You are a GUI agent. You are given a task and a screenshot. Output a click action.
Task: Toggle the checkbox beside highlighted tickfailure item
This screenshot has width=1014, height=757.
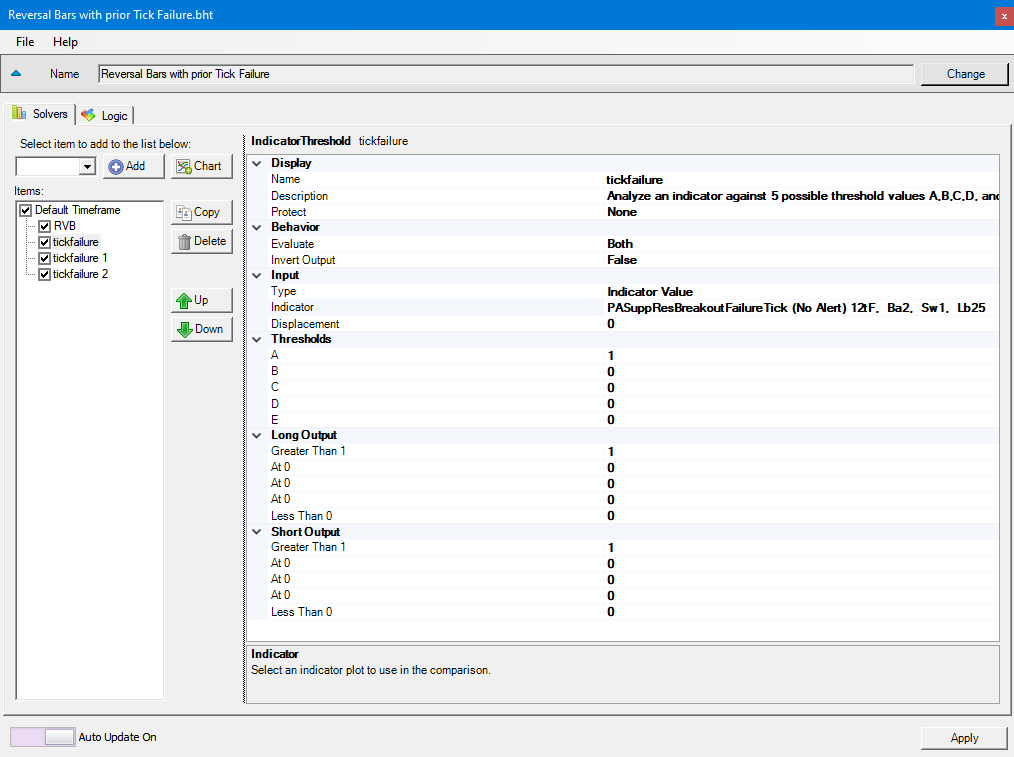pyautogui.click(x=45, y=242)
